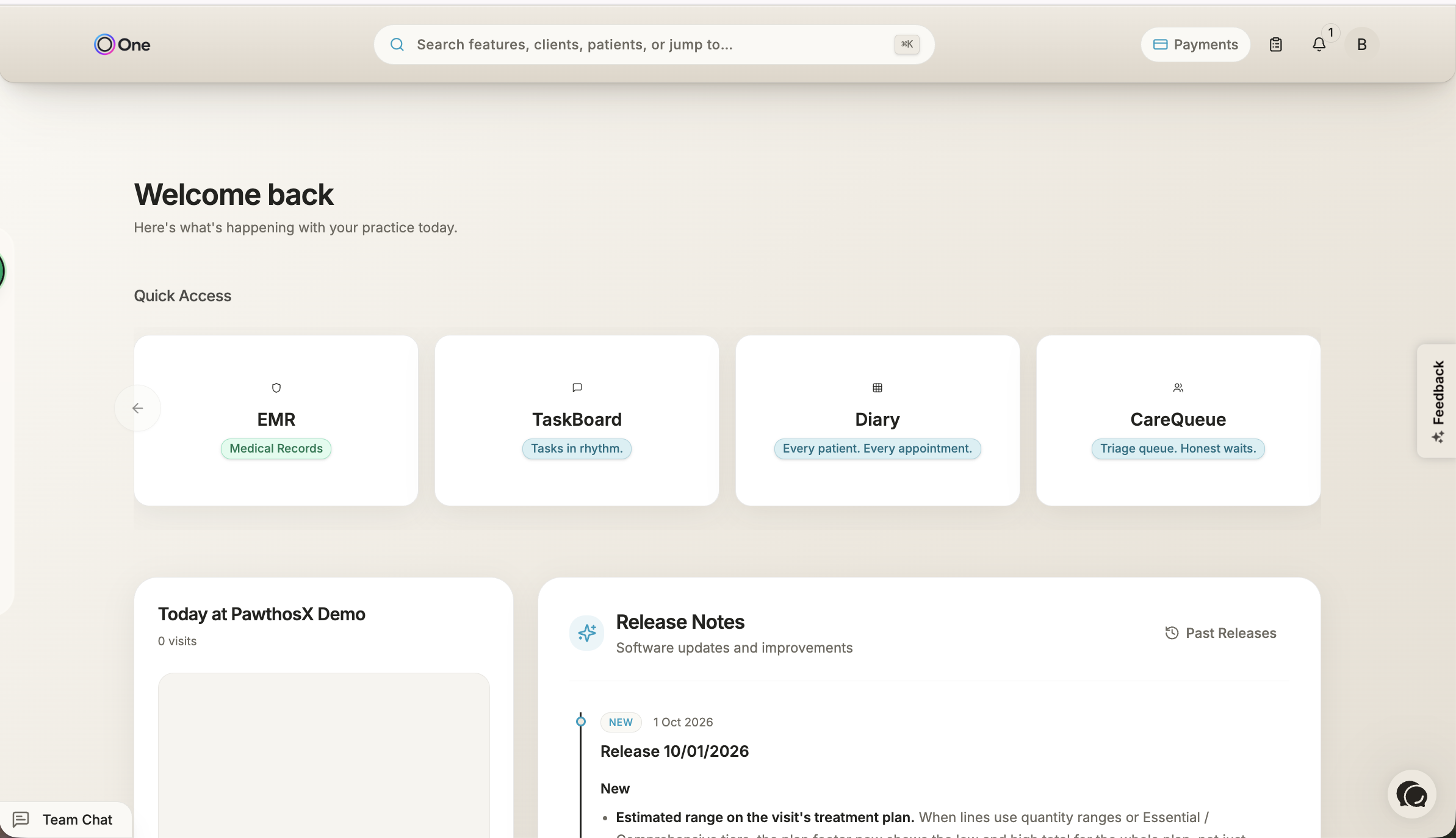Click the release timeline circle marker
The height and width of the screenshot is (838, 1456).
click(x=581, y=722)
